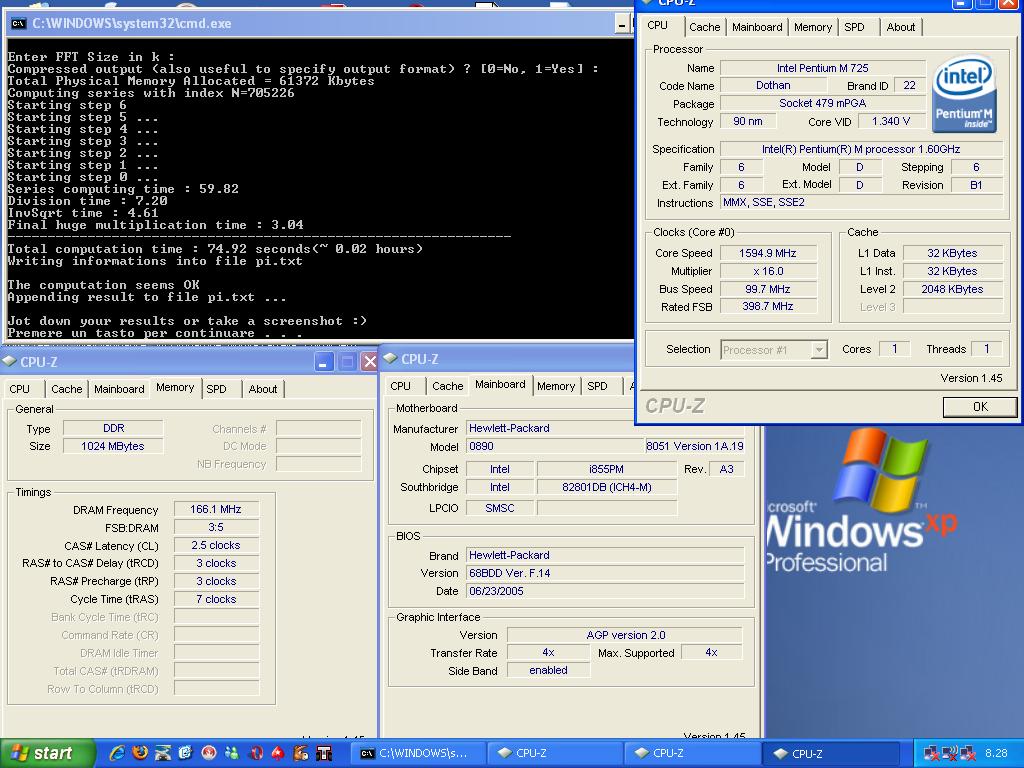The width and height of the screenshot is (1024, 768).
Task: Click the '1.340 V' core VID value
Action: click(x=891, y=121)
